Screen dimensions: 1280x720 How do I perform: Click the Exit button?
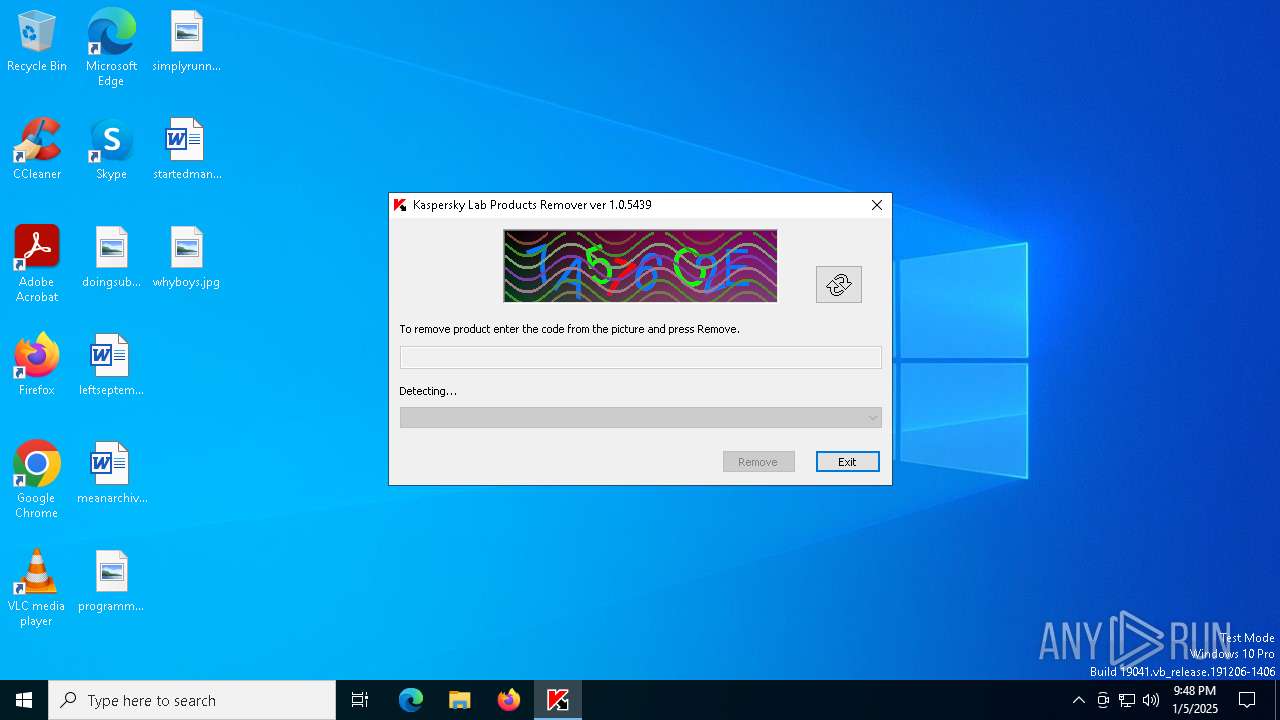pyautogui.click(x=847, y=462)
